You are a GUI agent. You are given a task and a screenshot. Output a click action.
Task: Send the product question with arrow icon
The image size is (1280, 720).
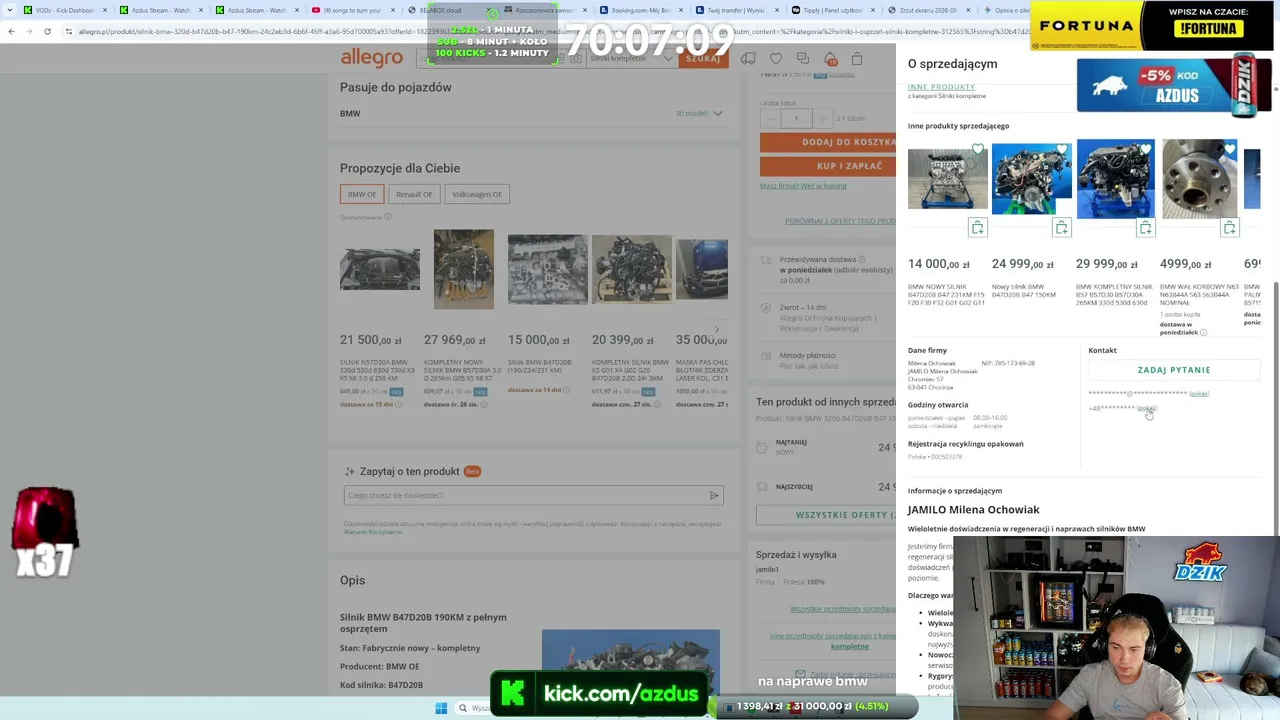pyautogui.click(x=713, y=495)
